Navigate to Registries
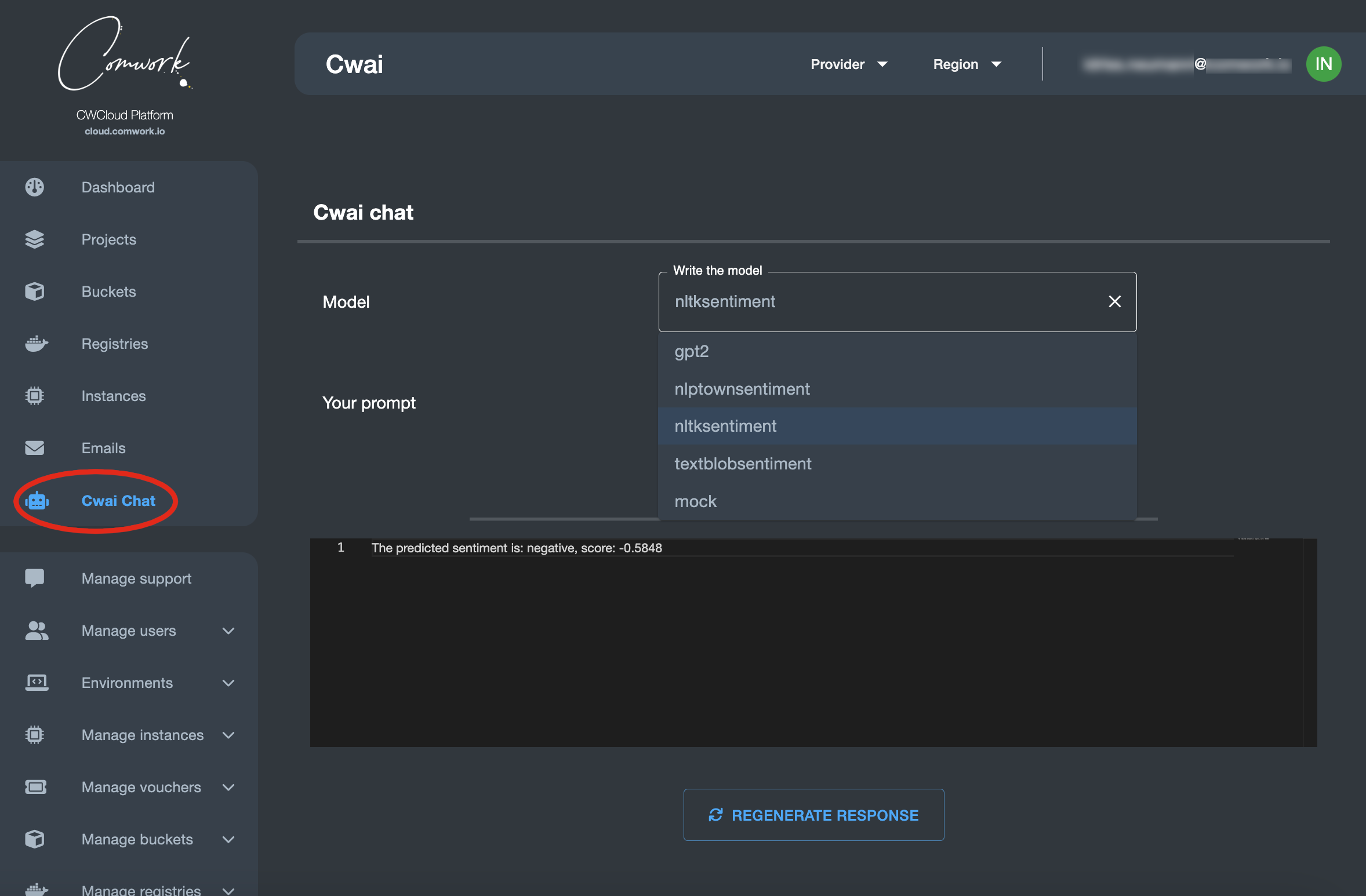Image resolution: width=1366 pixels, height=896 pixels. (115, 344)
